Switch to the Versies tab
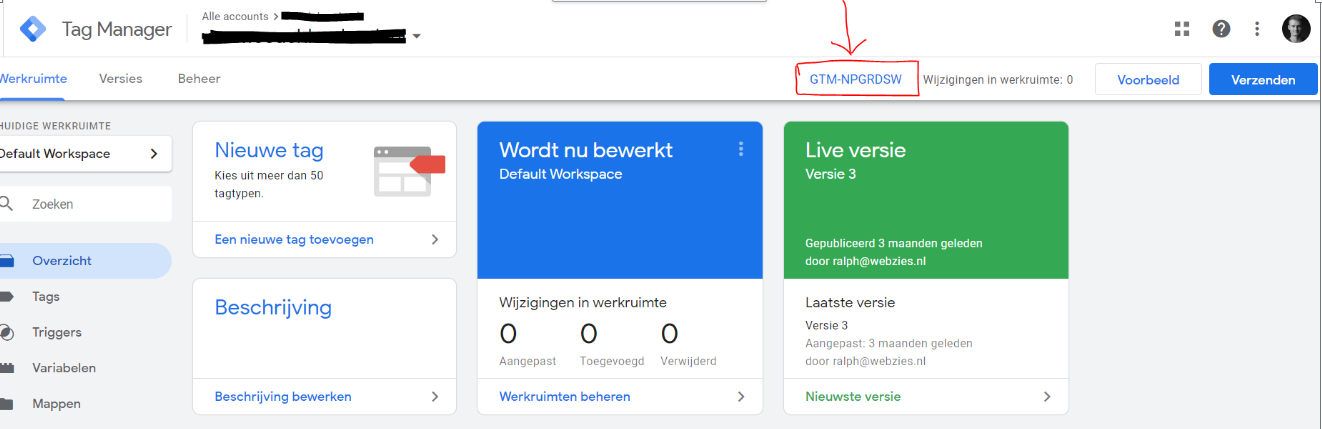Image resolution: width=1322 pixels, height=429 pixels. (121, 79)
